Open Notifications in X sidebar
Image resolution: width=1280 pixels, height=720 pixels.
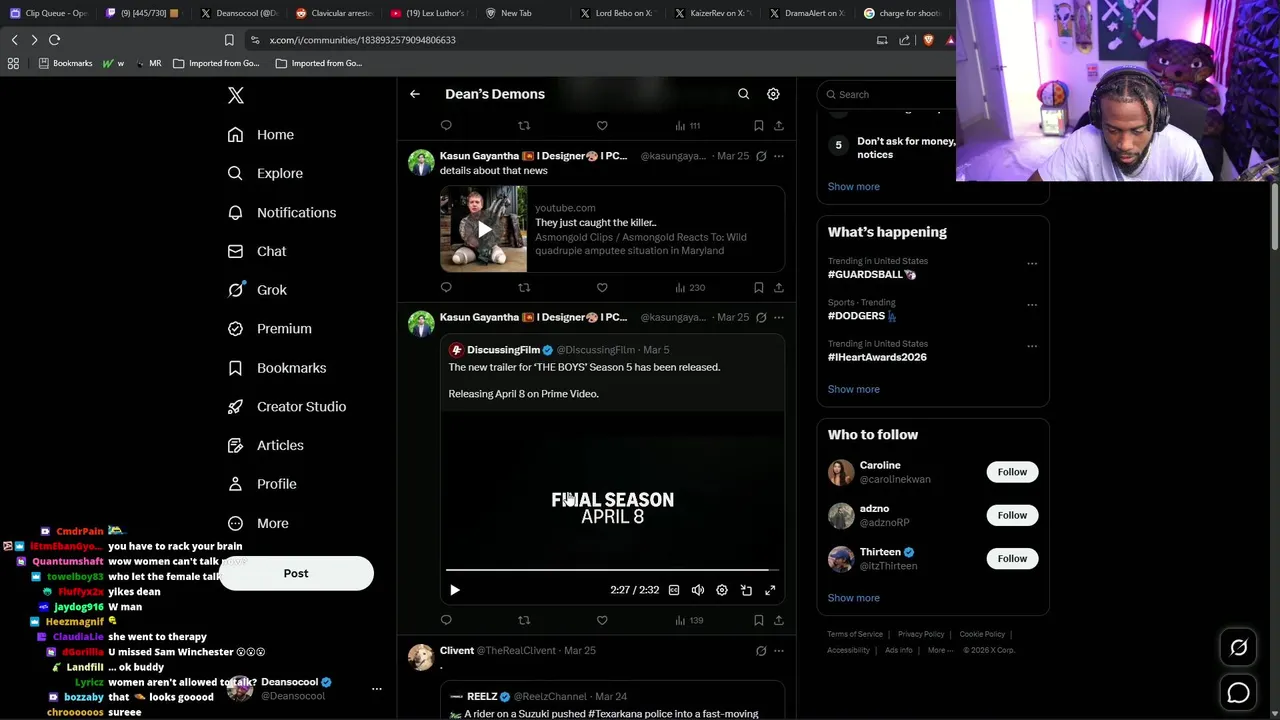tap(281, 212)
